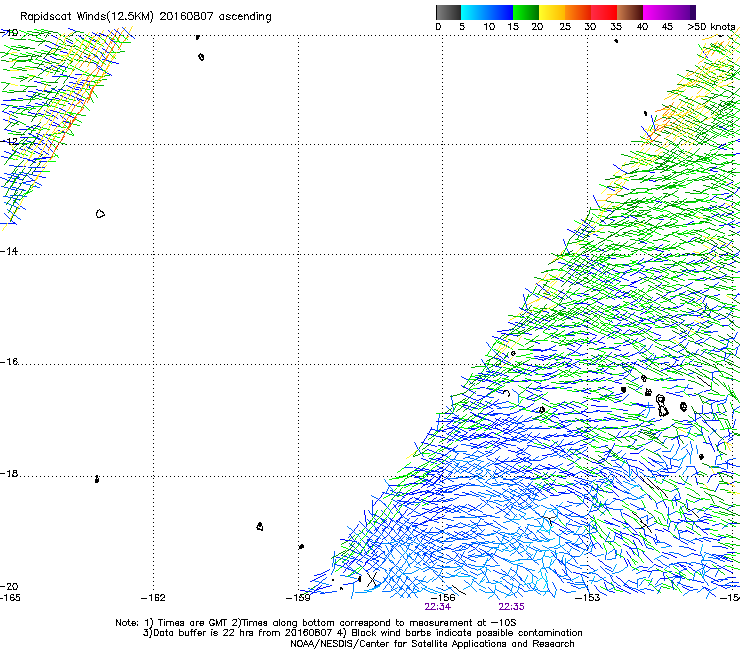This screenshot has height=650, width=740.
Task: Click the "-14" latitude label
Action: point(9,251)
